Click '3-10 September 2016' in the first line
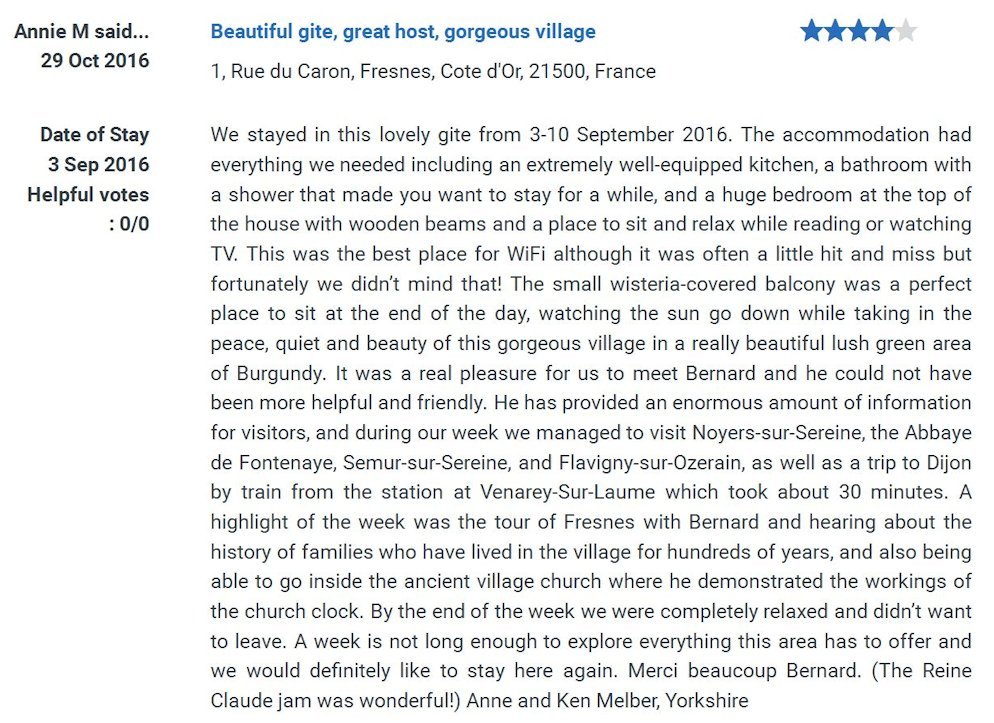Image resolution: width=994 pixels, height=723 pixels. click(629, 135)
